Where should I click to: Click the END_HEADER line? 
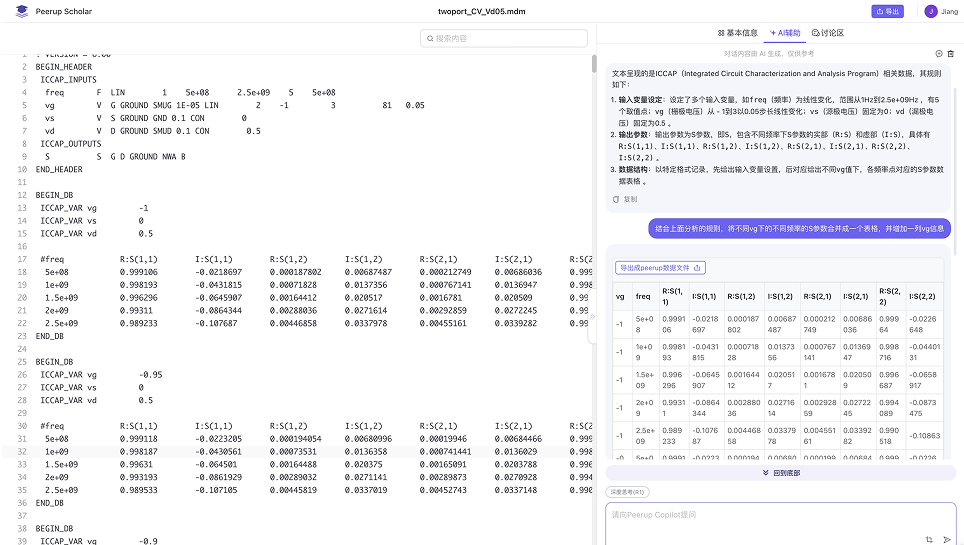(x=59, y=169)
